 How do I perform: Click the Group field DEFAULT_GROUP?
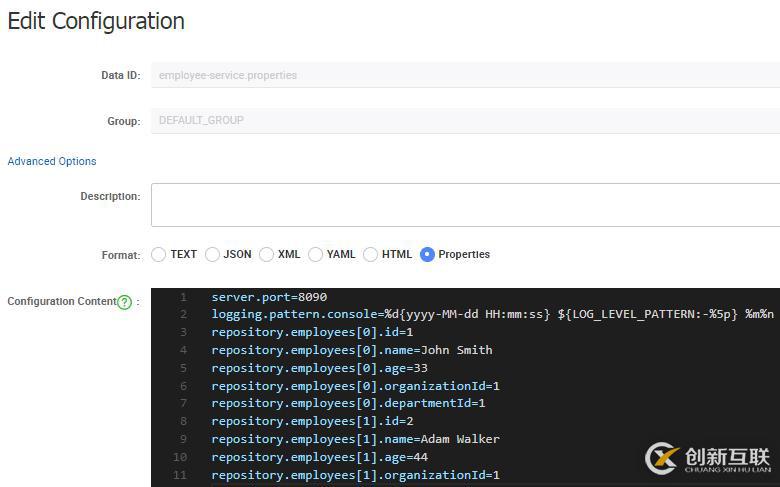pyautogui.click(x=466, y=120)
